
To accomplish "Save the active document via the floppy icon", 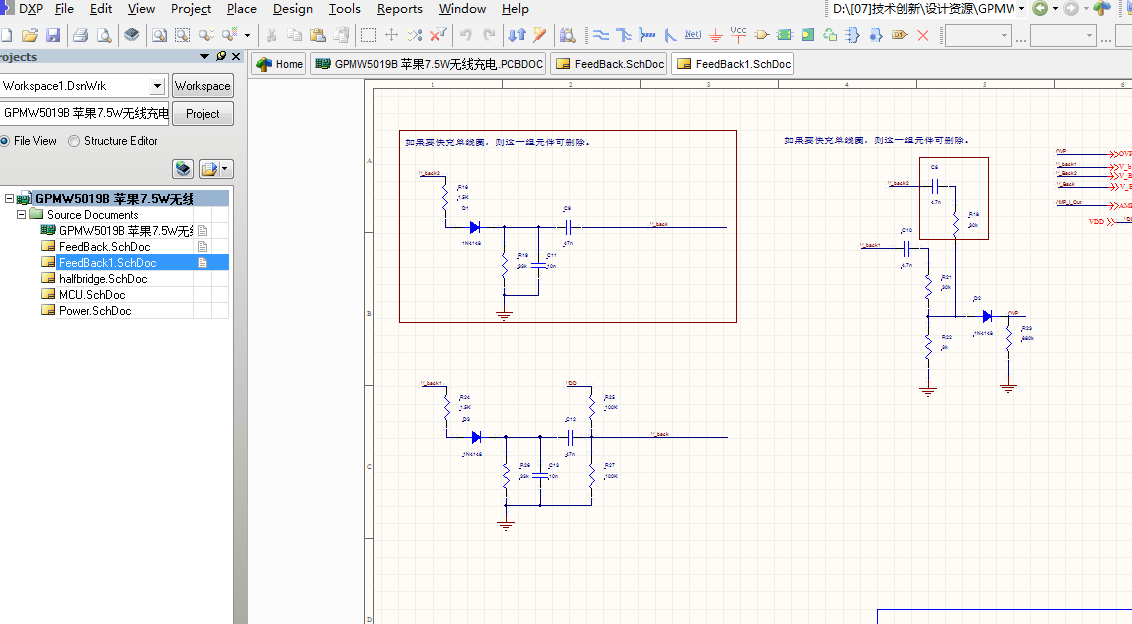I will pos(53,35).
